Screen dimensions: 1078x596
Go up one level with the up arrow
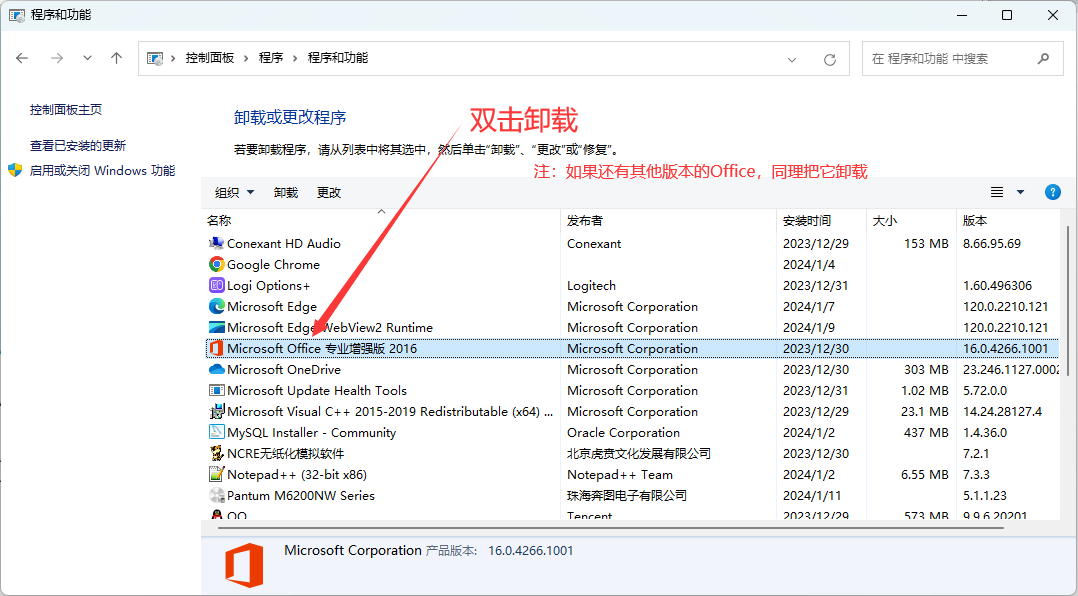pyautogui.click(x=117, y=58)
